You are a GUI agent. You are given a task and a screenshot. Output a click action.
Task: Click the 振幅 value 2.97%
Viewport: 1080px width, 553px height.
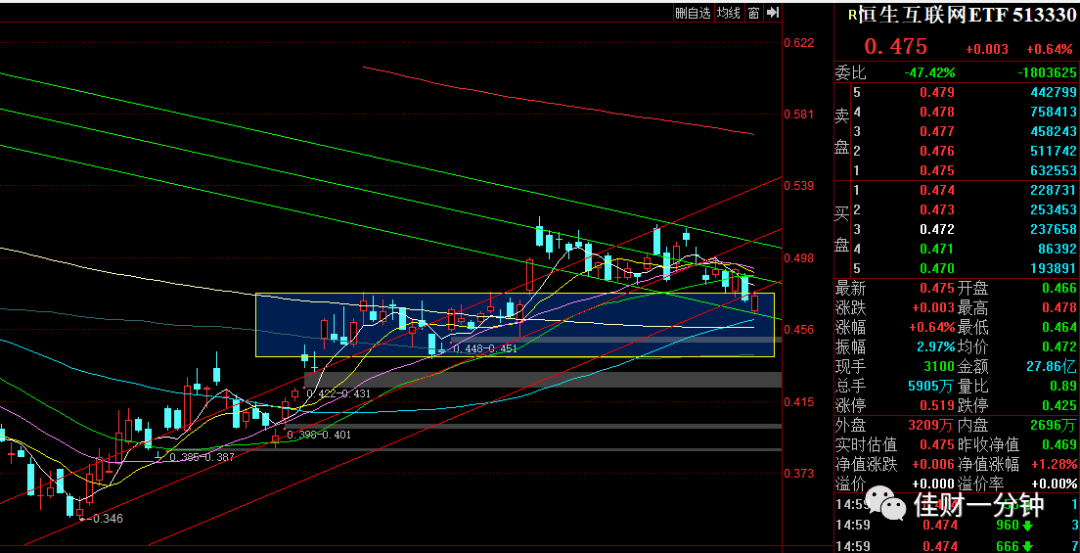[937, 346]
